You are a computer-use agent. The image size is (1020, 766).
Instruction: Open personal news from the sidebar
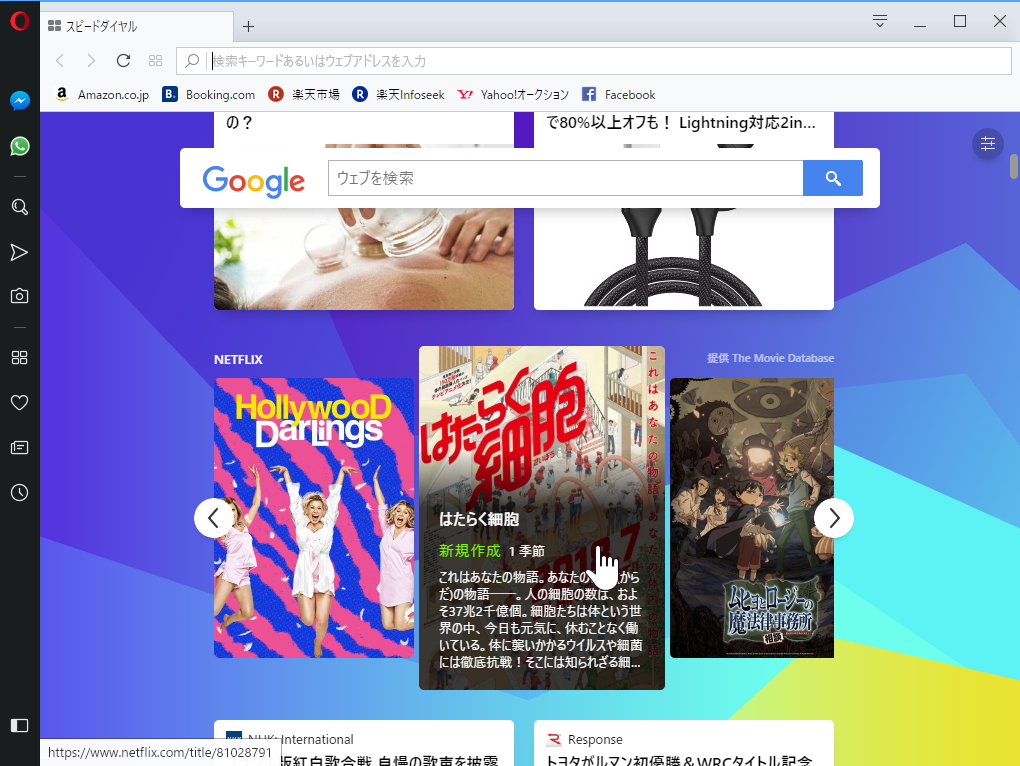(19, 447)
